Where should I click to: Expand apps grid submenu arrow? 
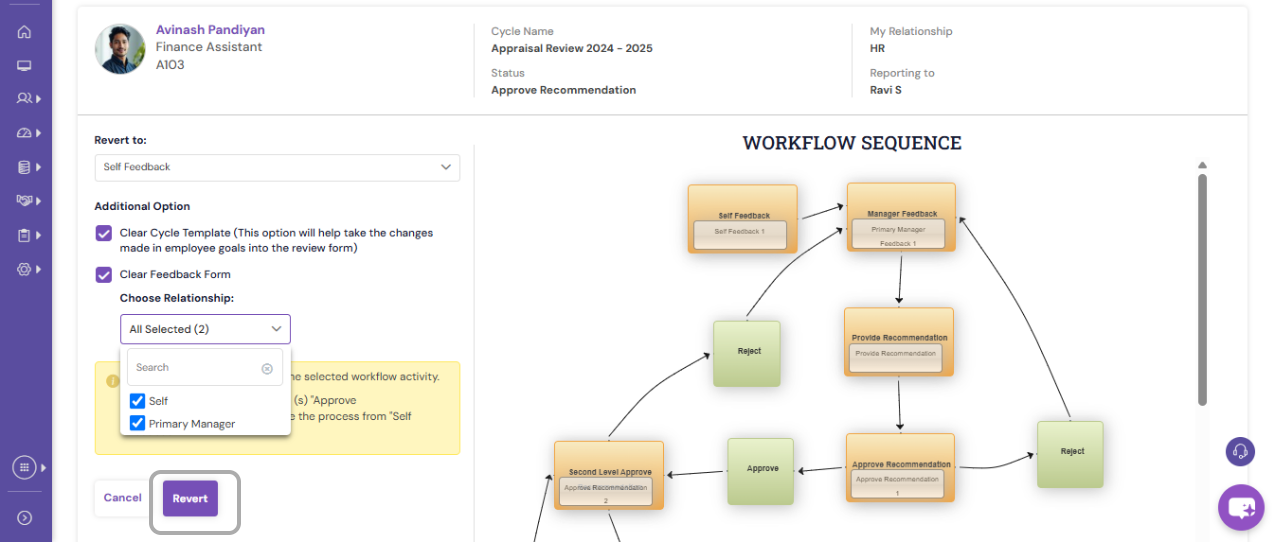43,467
